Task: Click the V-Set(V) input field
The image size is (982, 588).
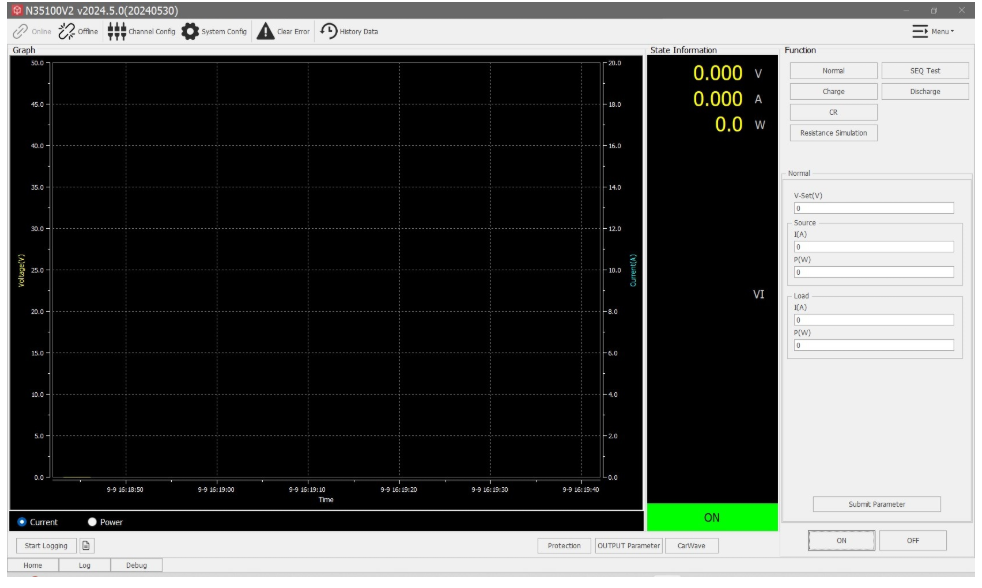Action: coord(873,208)
